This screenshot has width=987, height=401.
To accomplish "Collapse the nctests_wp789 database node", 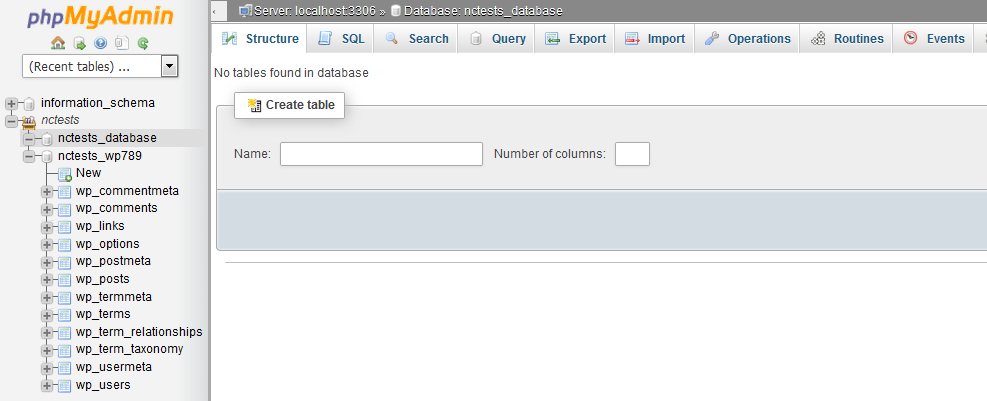I will point(29,156).
